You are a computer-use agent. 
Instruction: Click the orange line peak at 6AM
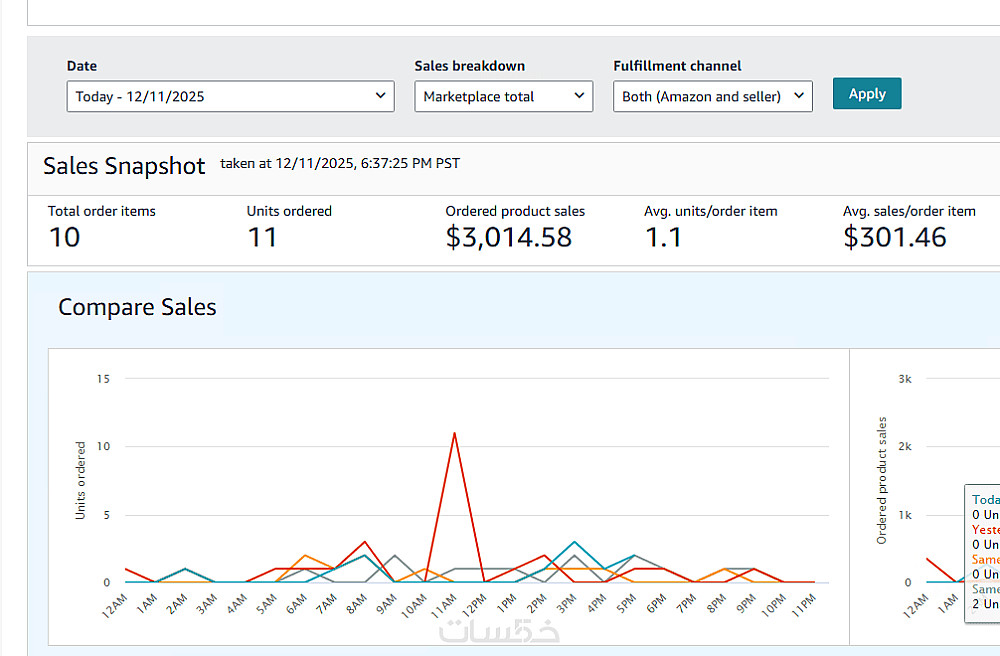click(305, 555)
